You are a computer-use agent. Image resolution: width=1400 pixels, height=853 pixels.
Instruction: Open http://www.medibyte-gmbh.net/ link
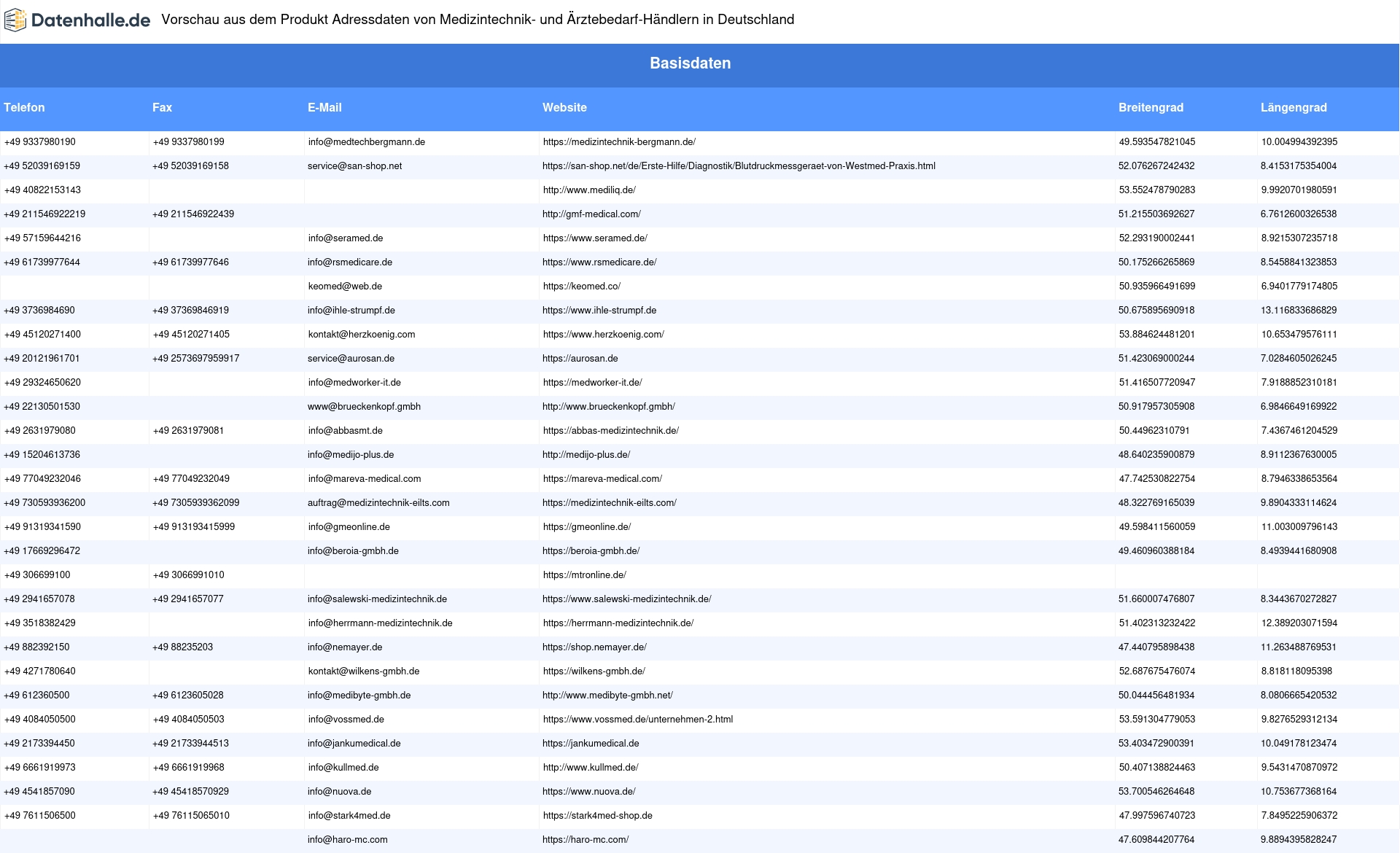pos(607,696)
